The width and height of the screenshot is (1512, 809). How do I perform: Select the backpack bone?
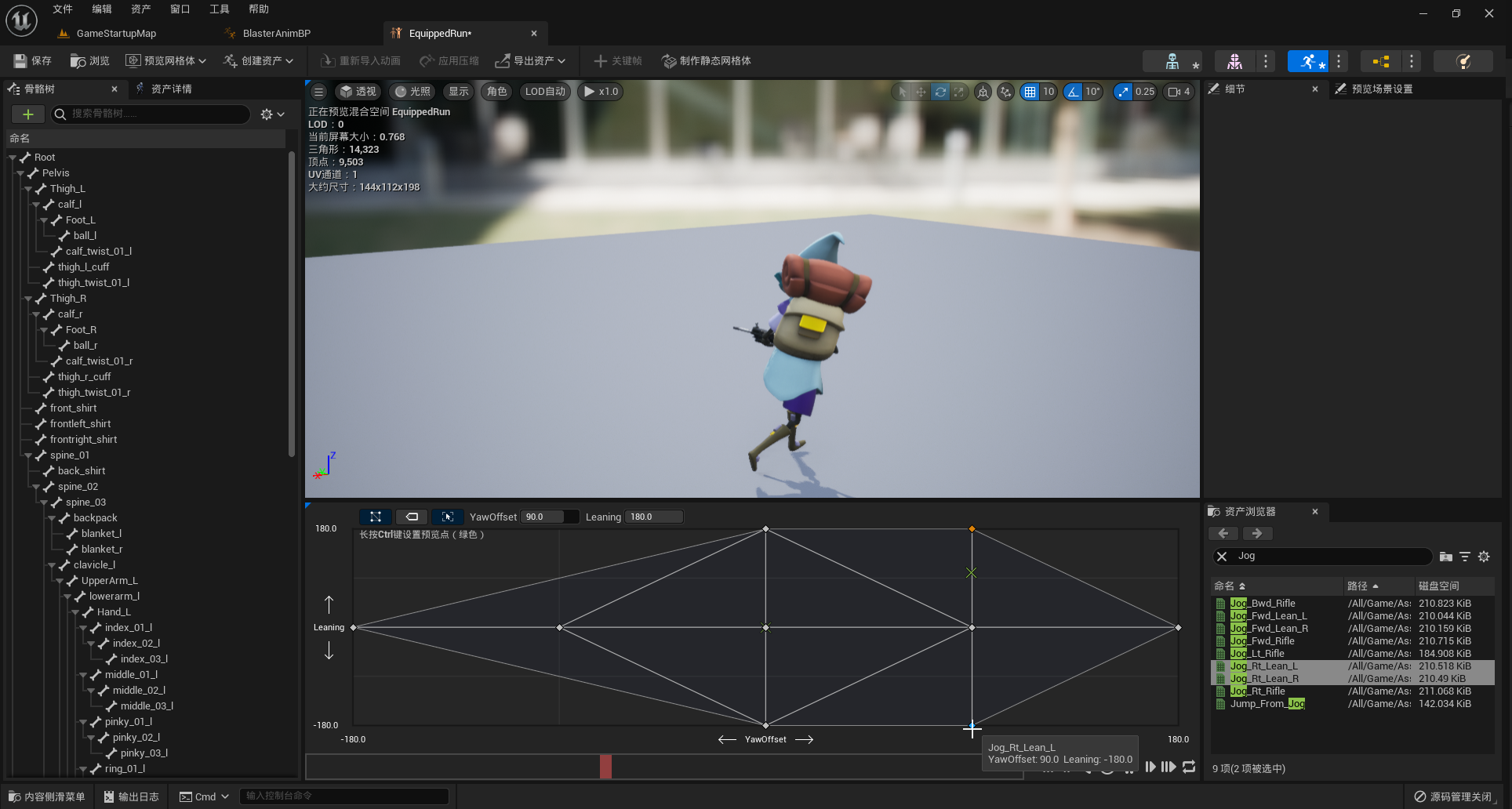pos(95,518)
